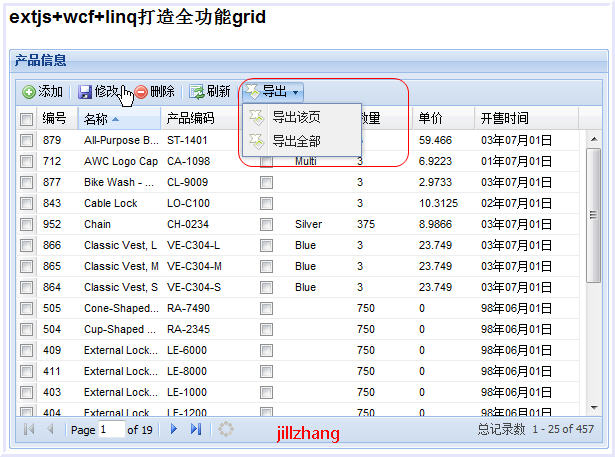Image resolution: width=615 pixels, height=457 pixels.
Task: Click the Modify (修改) save icon
Action: [85, 92]
